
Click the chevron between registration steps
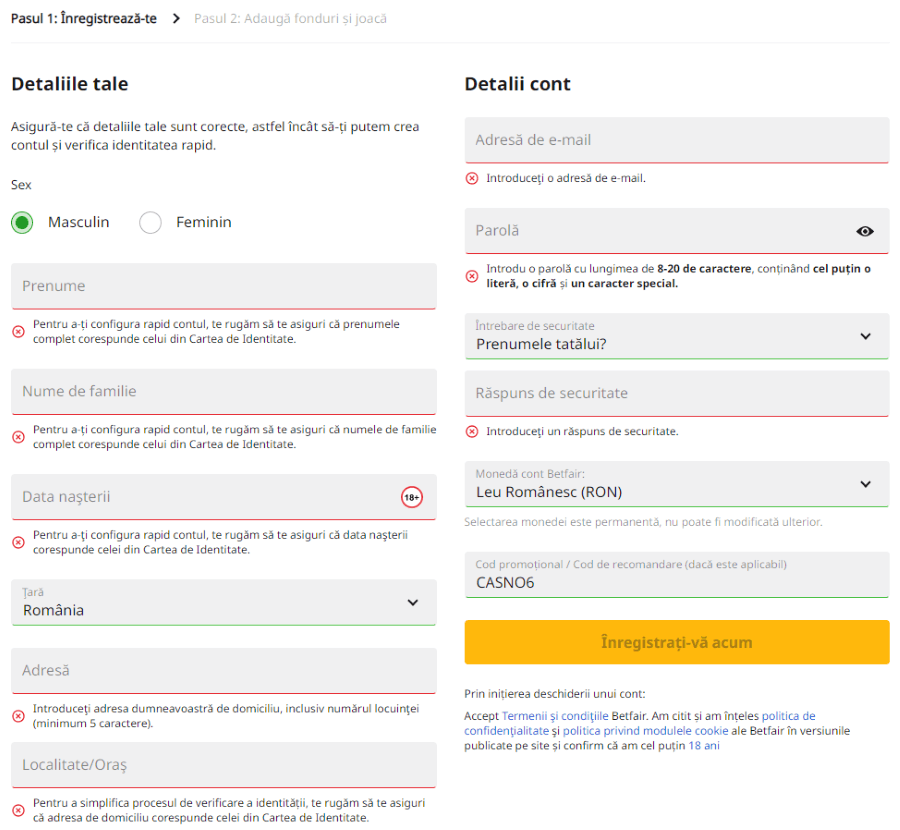coord(176,18)
